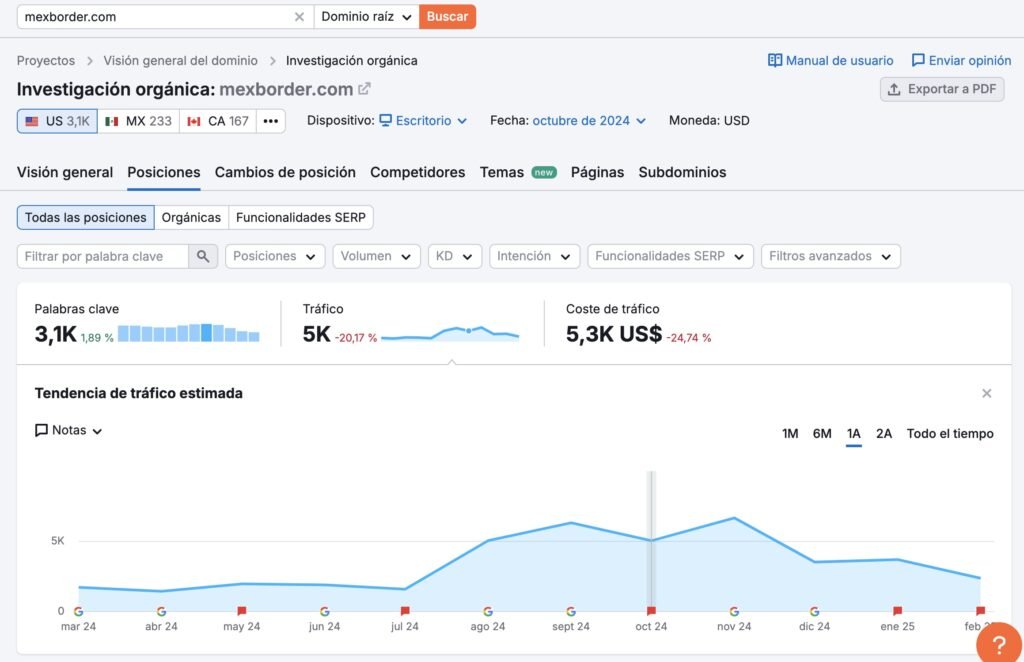Screen dimensions: 1024x662
Task: Click the keyword filter search icon
Action: [203, 257]
